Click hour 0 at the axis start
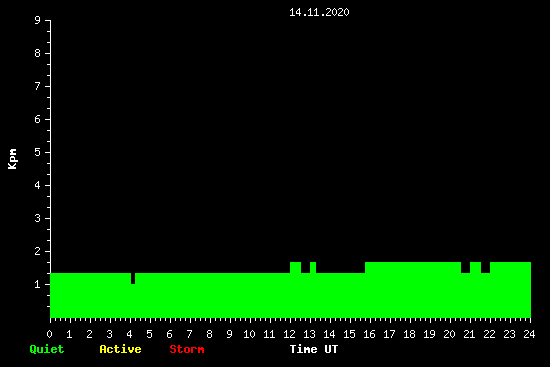 pos(49,334)
